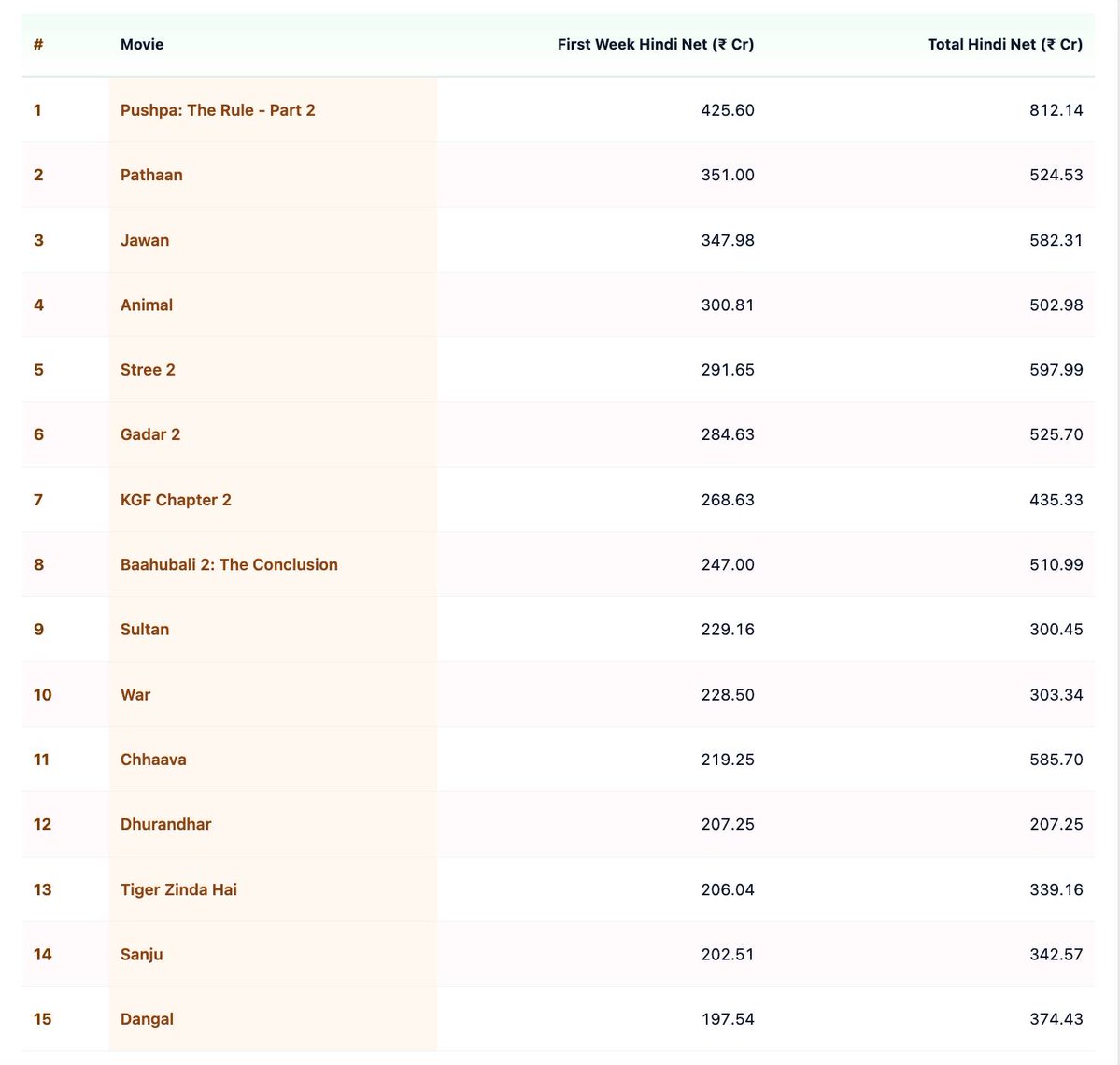Click rank number 5 in Stree 2 row

(x=38, y=370)
